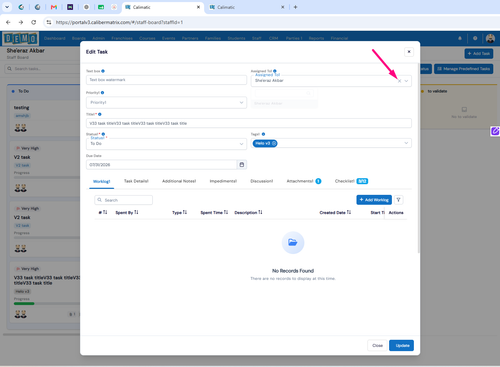Select Sheraz Akbar option in assignee list
This screenshot has height=367, width=500.
click(284, 104)
